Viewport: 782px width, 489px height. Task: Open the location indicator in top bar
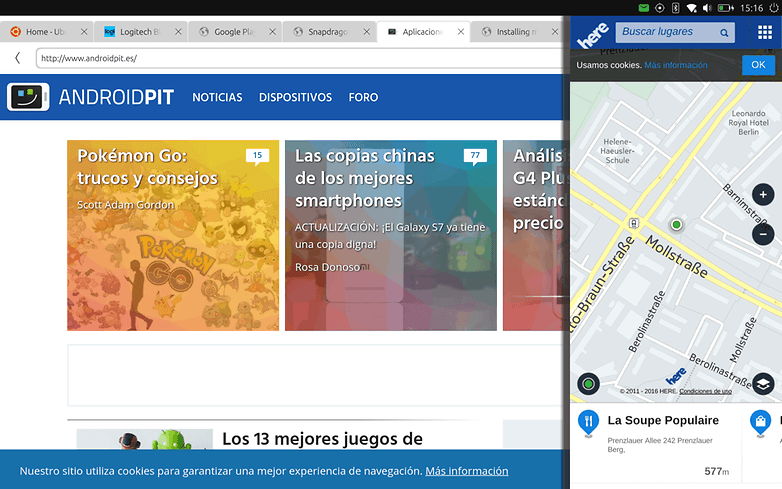[x=660, y=8]
